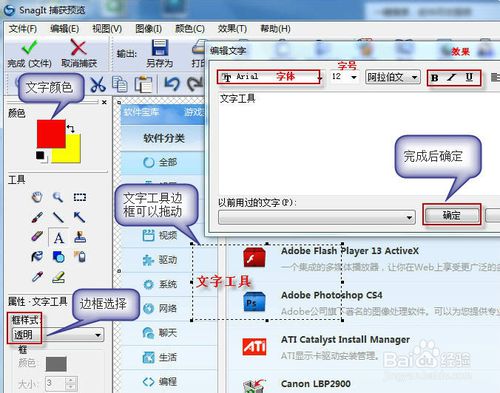Open the 帮助(H) menu
This screenshot has height=393, width=500.
point(275,29)
